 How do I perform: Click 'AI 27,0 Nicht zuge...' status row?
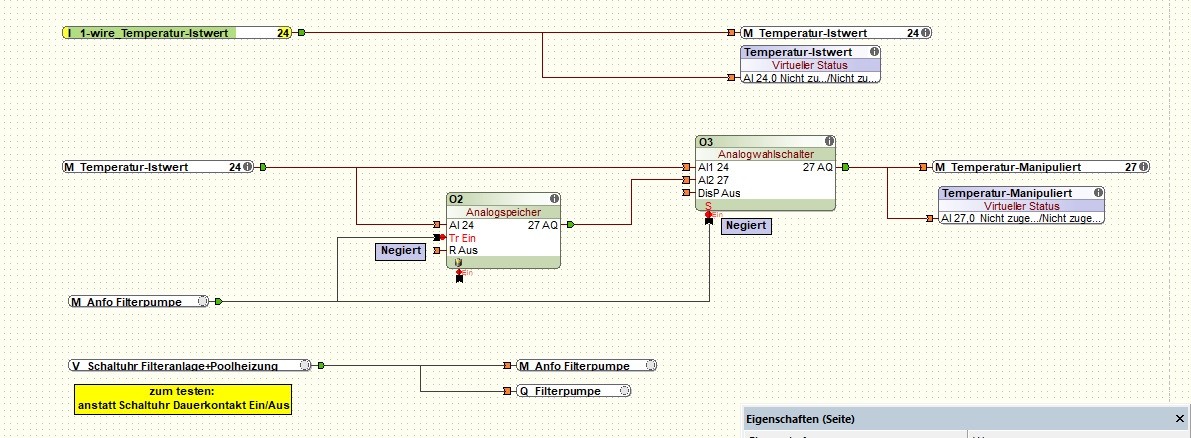pos(1022,219)
